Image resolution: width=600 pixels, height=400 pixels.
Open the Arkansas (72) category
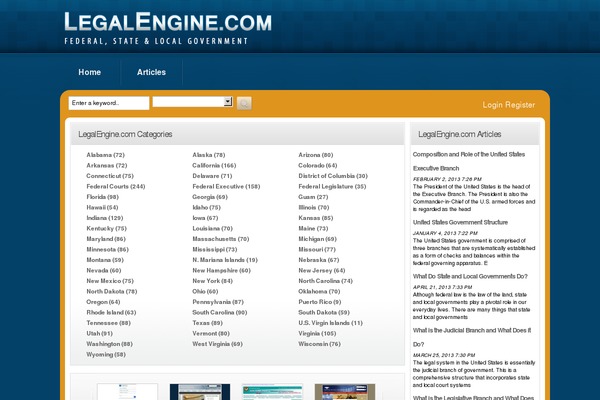[107, 165]
